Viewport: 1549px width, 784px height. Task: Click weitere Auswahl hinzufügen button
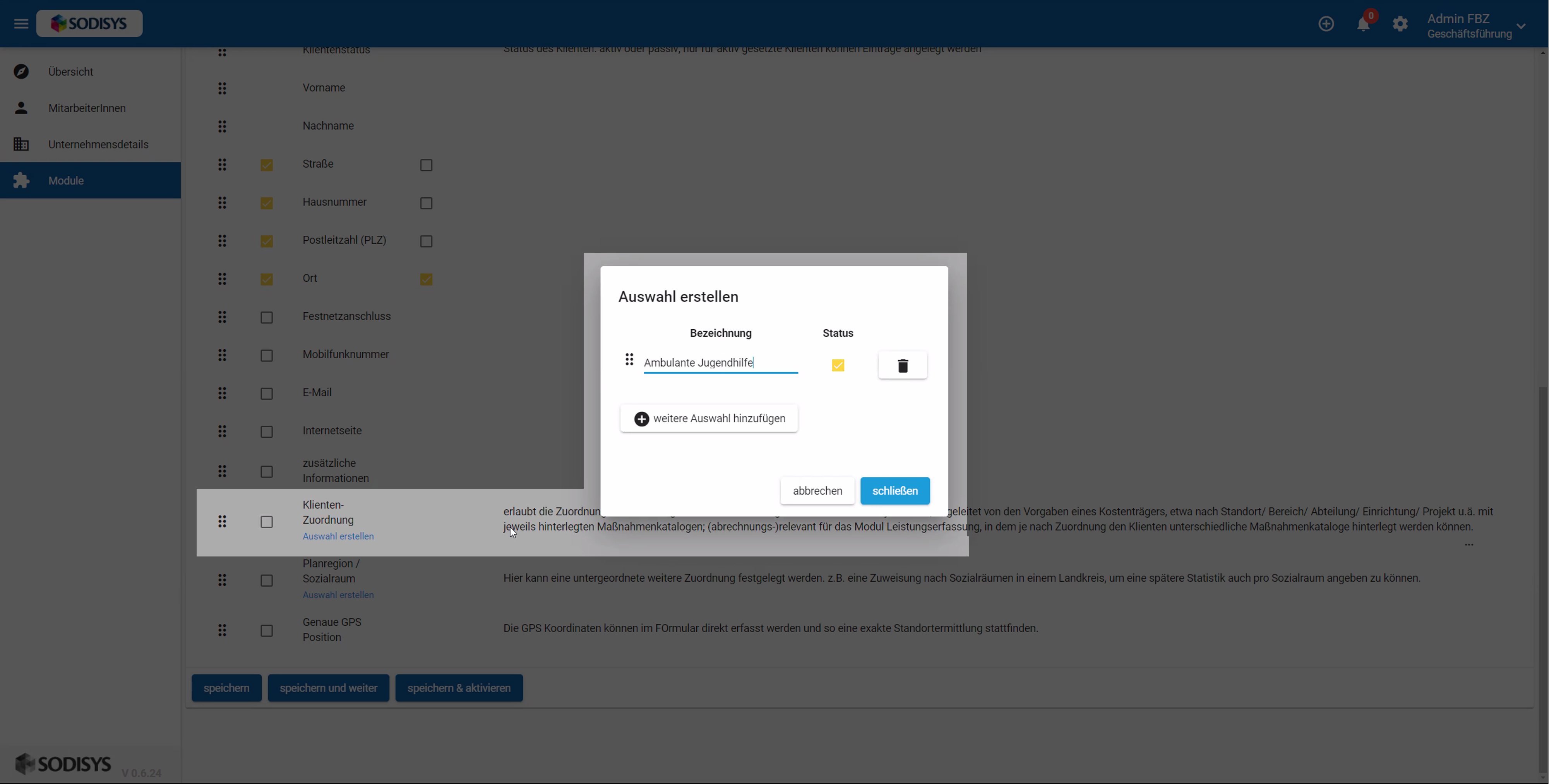click(709, 418)
